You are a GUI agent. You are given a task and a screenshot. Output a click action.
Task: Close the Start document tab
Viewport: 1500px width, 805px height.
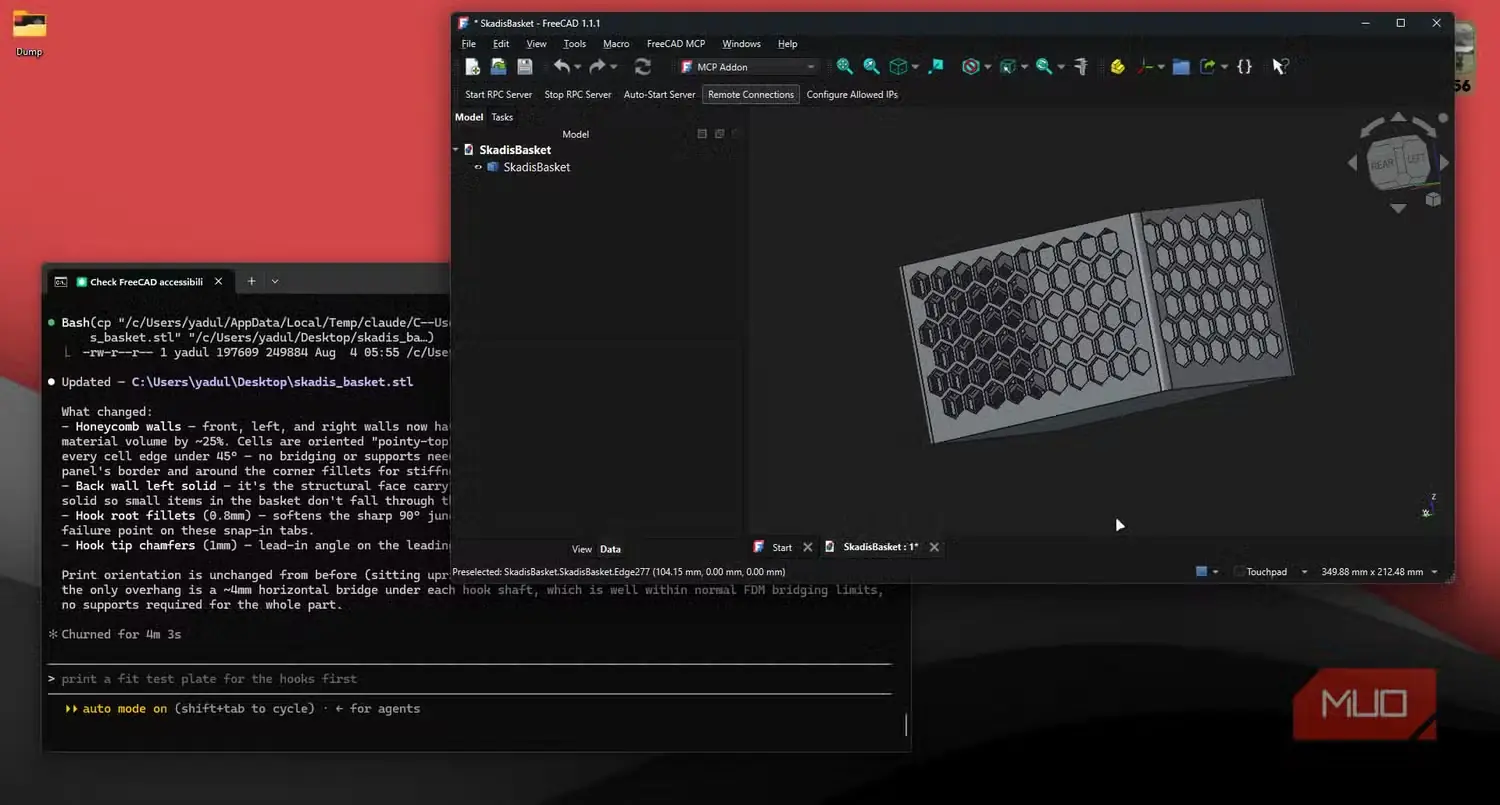coord(808,547)
